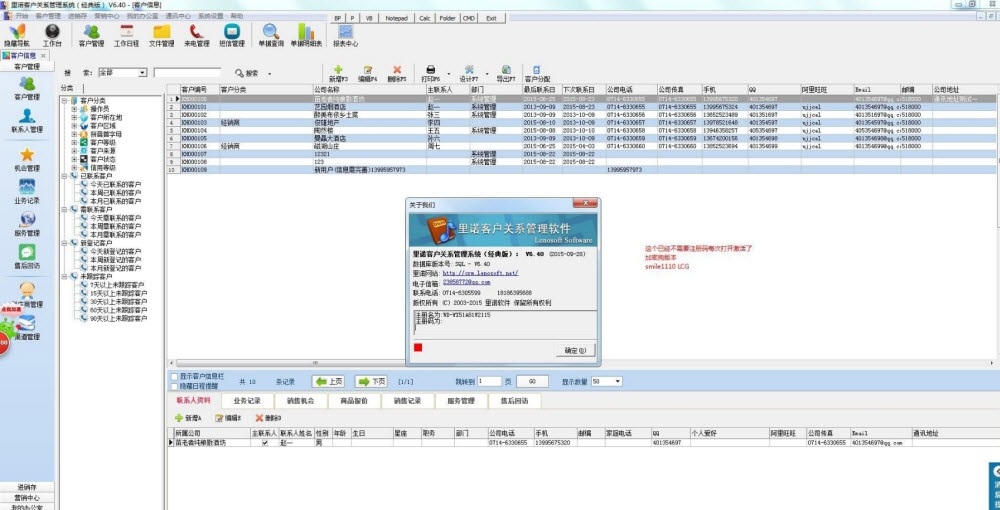Open the 帮助 menu
1000x510 pixels.
[x=236, y=15]
